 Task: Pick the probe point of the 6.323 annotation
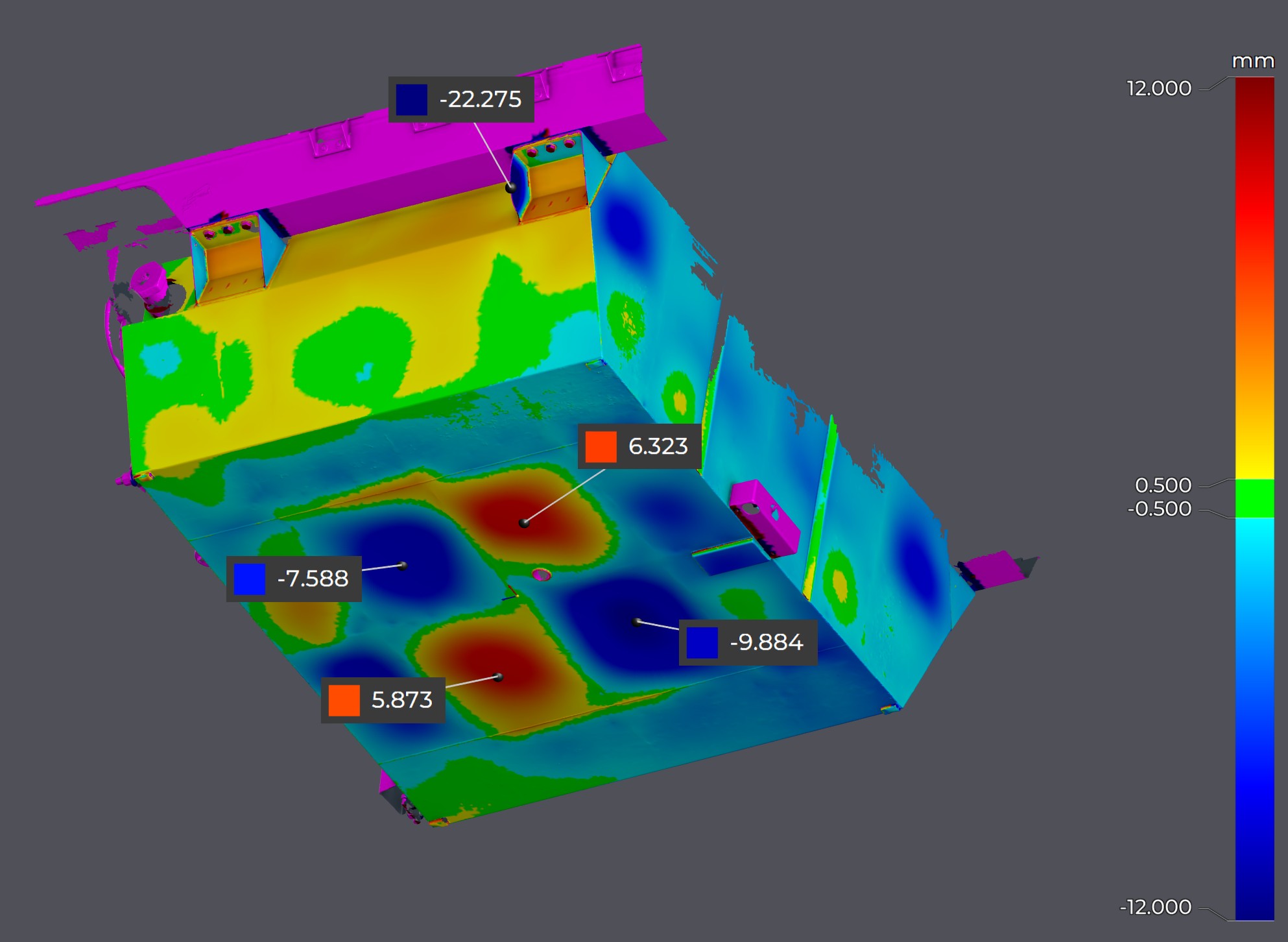[x=524, y=522]
